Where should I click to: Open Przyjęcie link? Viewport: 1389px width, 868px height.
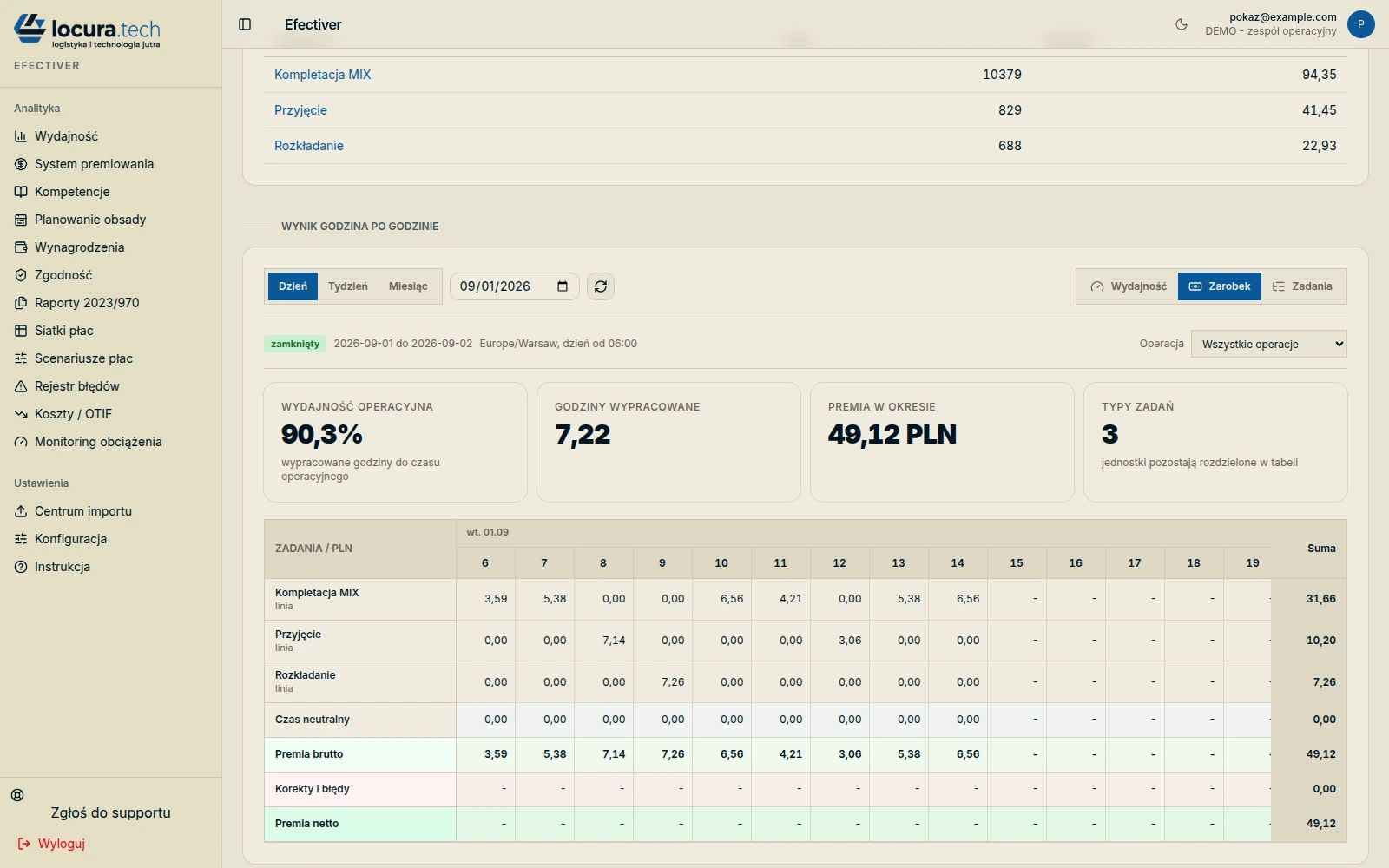pyautogui.click(x=300, y=110)
